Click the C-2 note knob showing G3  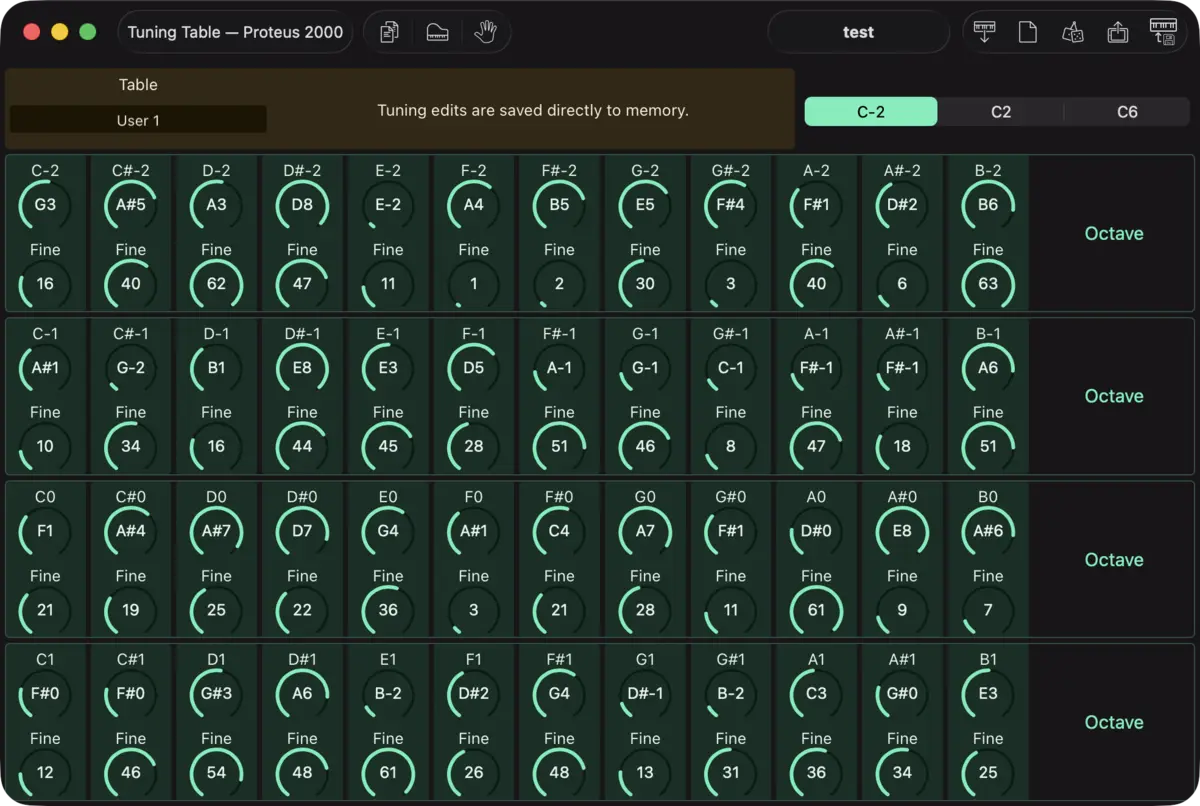tap(45, 205)
